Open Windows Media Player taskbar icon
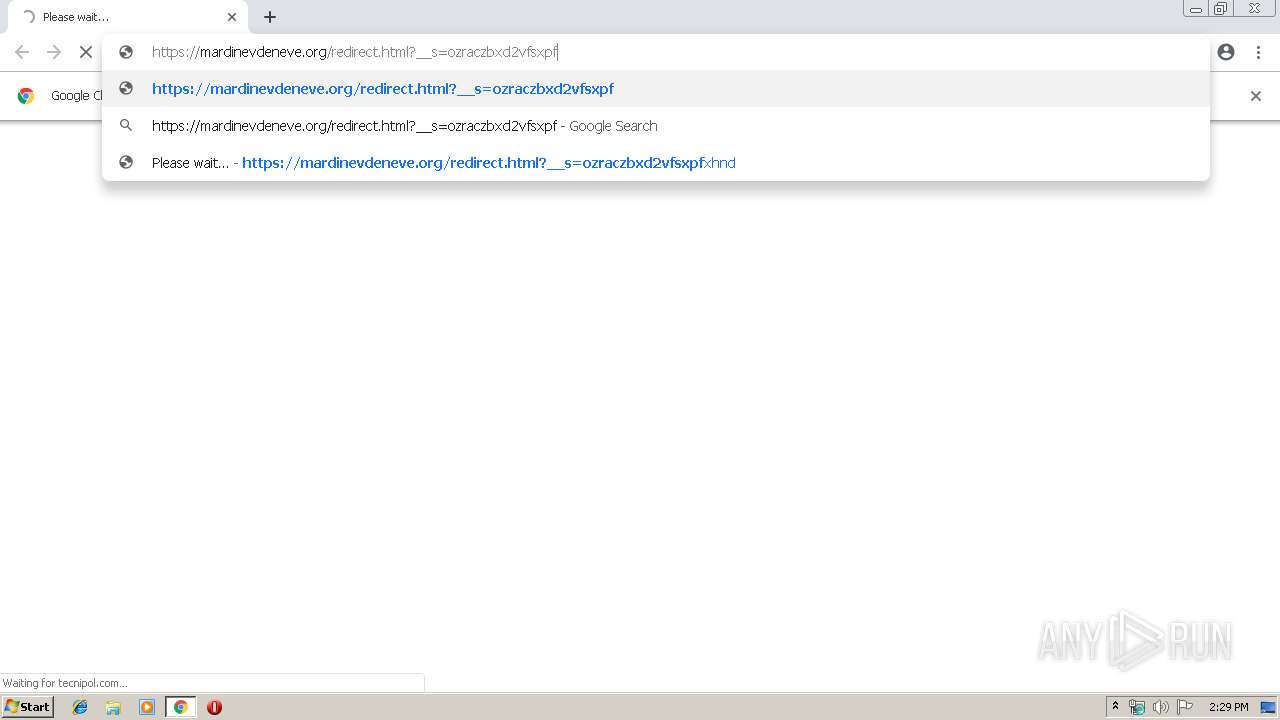Image resolution: width=1280 pixels, height=720 pixels. (147, 707)
